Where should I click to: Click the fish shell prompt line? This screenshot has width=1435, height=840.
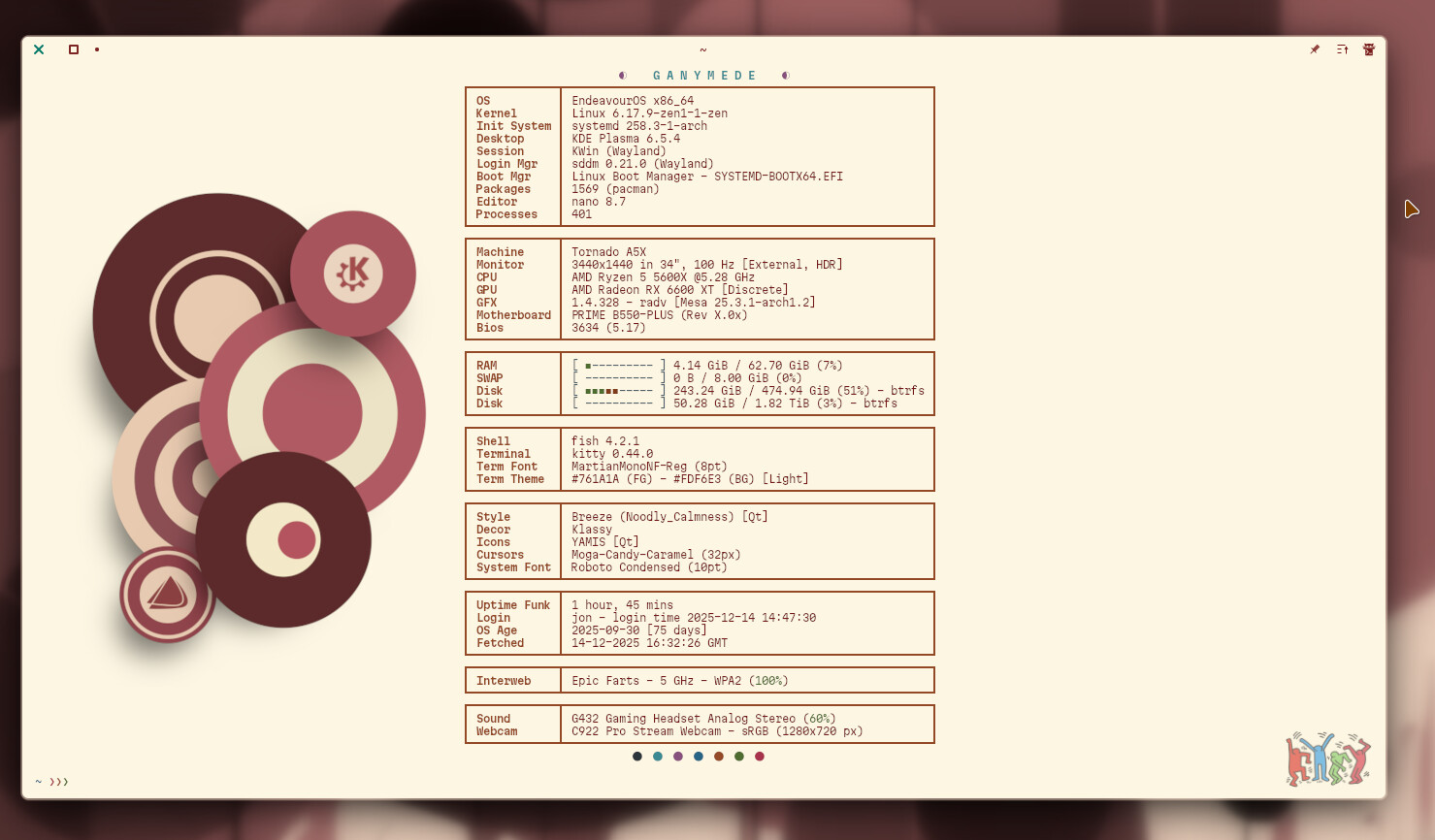pyautogui.click(x=52, y=782)
